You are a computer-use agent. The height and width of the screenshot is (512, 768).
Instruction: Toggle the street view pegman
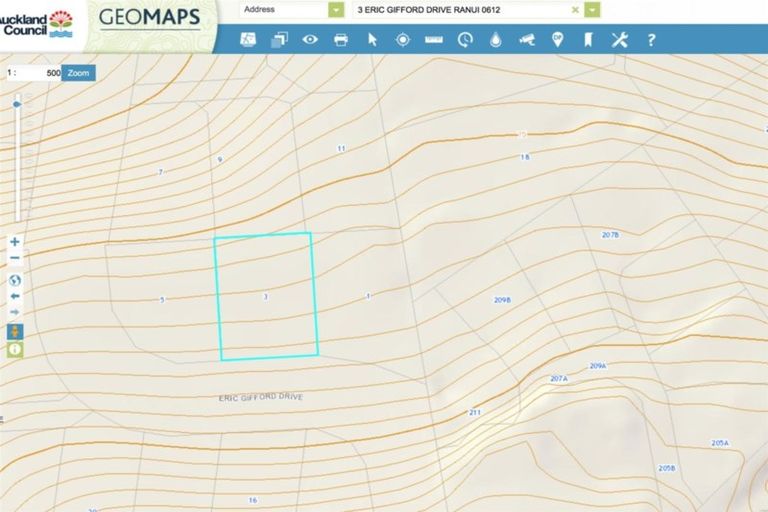coord(15,330)
